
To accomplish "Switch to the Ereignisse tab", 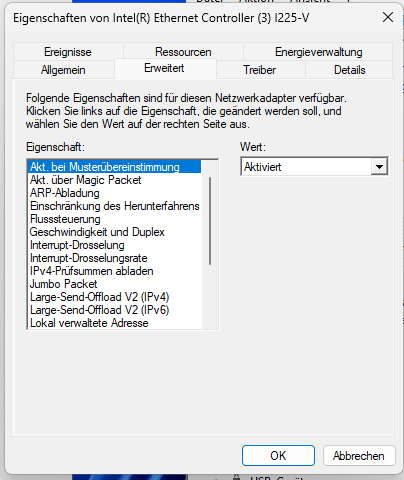I will point(68,52).
